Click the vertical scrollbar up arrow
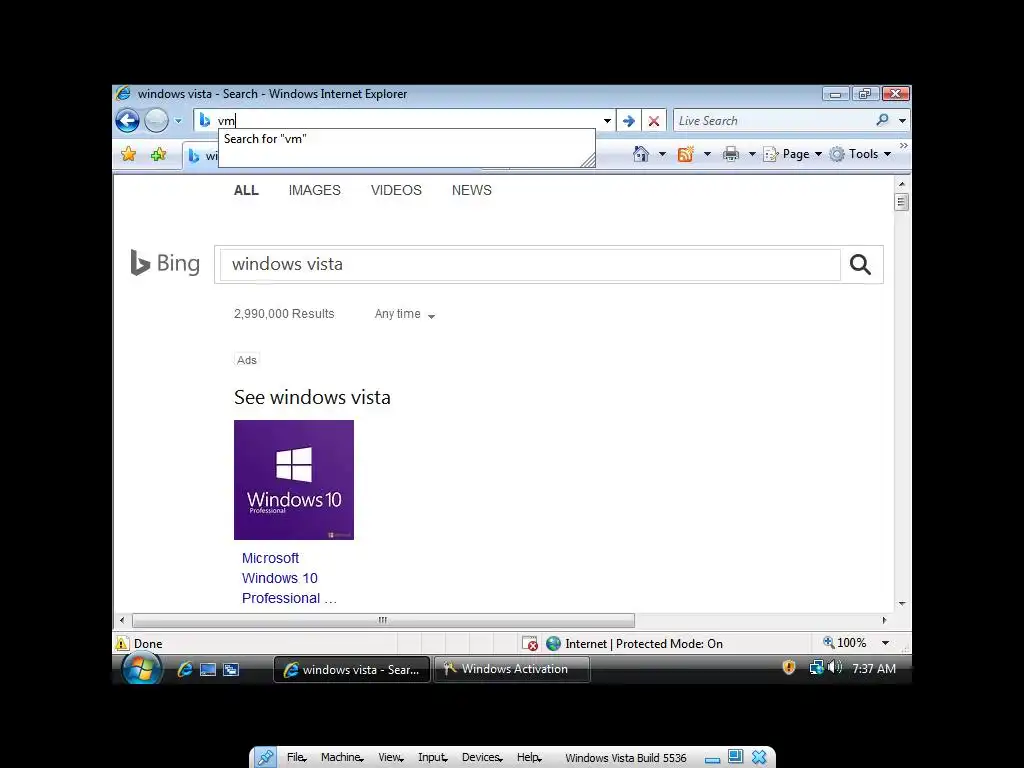 pyautogui.click(x=901, y=184)
